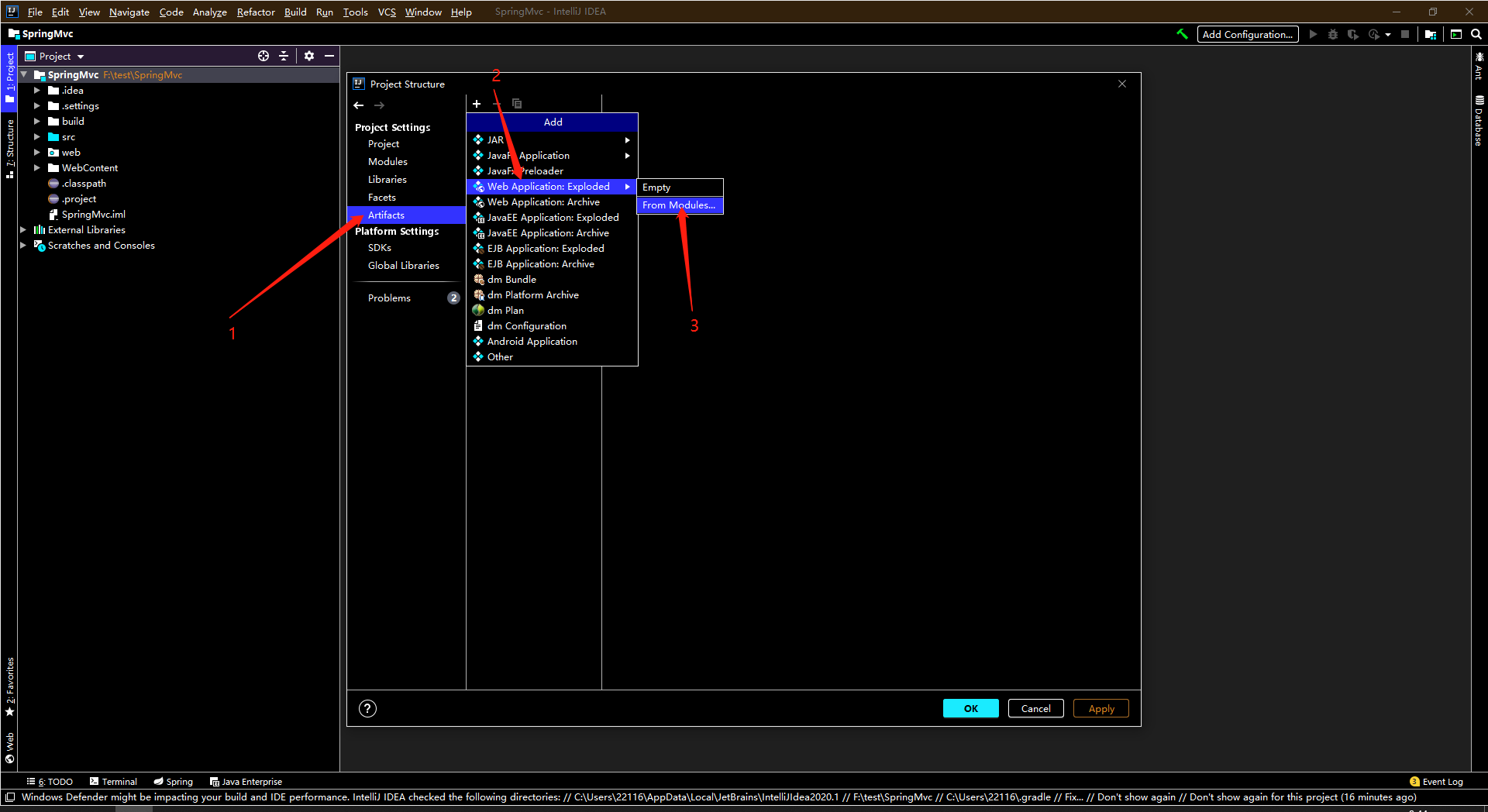Click the Add plus icon in Project Structure
This screenshot has height=812, width=1488.
click(x=476, y=104)
